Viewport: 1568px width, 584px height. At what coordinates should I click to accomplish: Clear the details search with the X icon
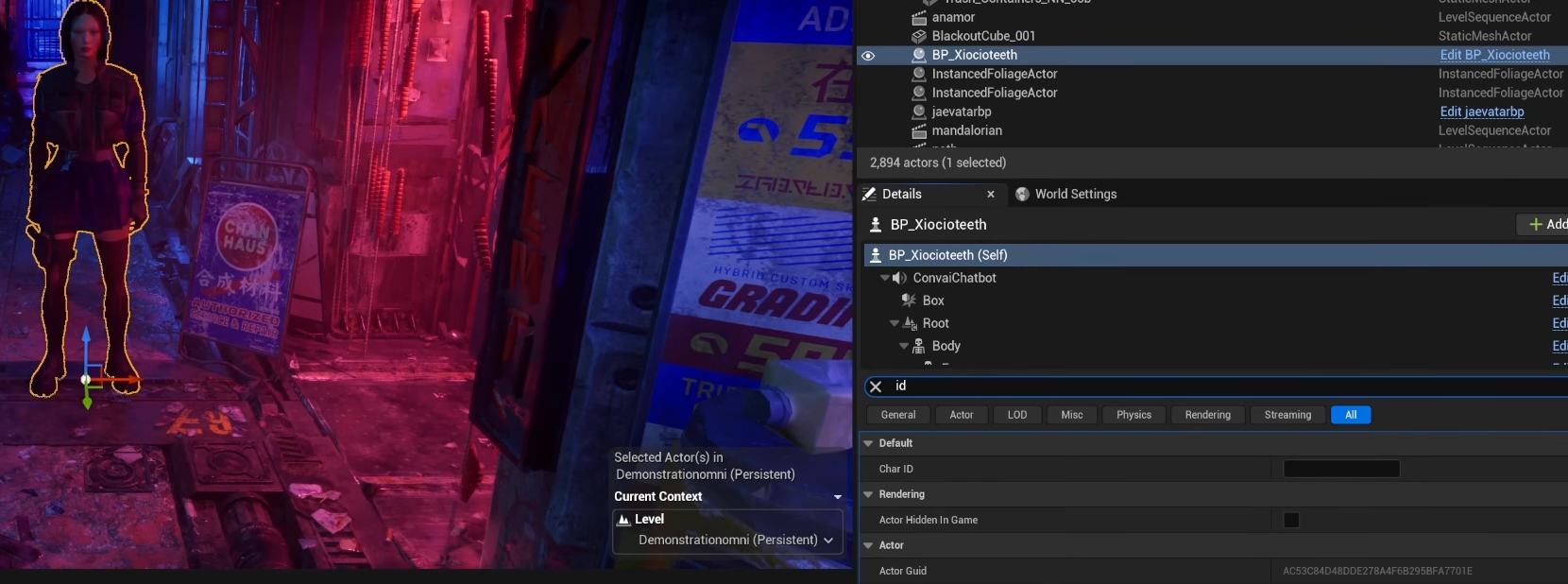click(x=876, y=386)
